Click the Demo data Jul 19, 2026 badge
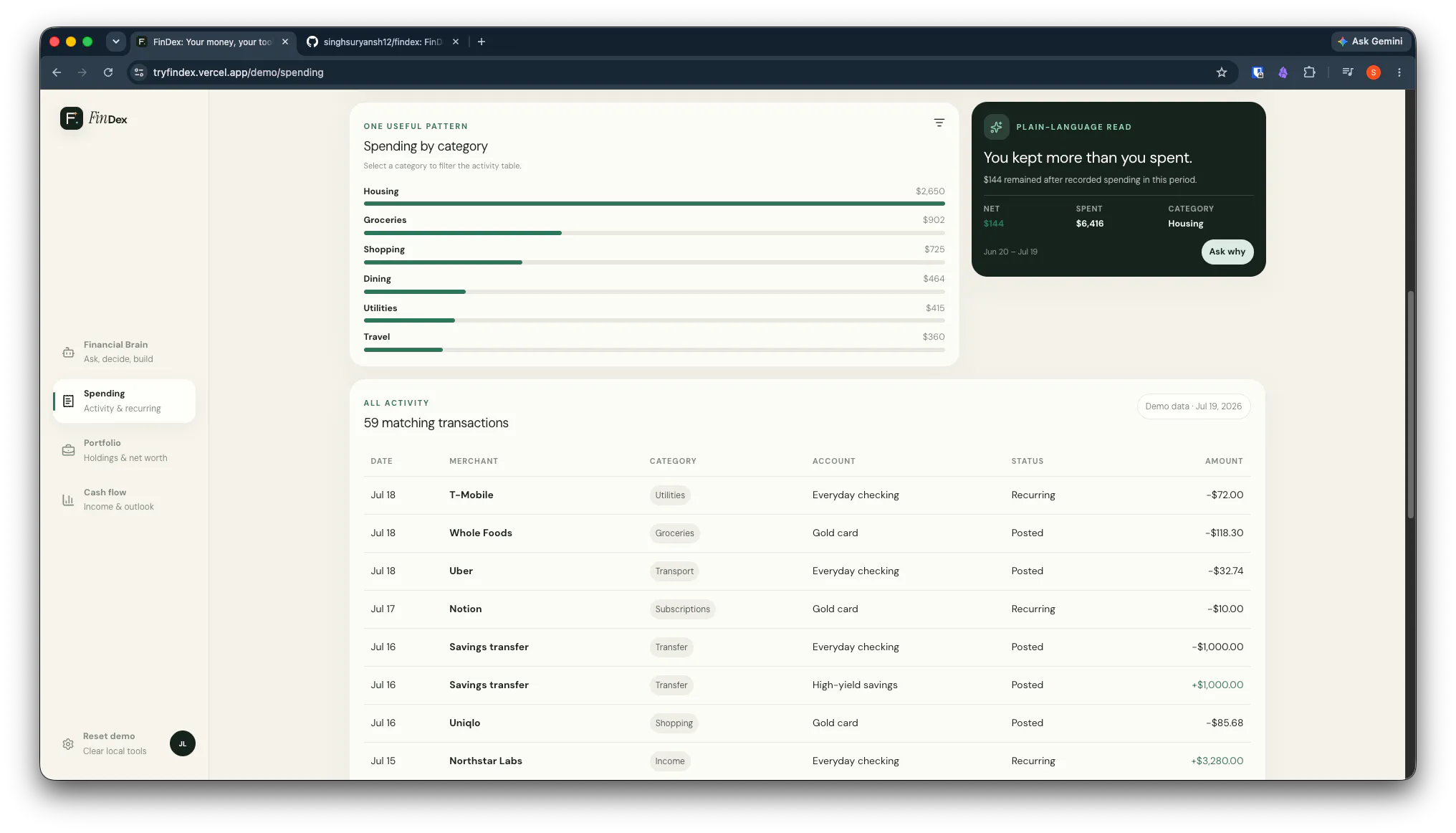1456x833 pixels. pyautogui.click(x=1193, y=406)
